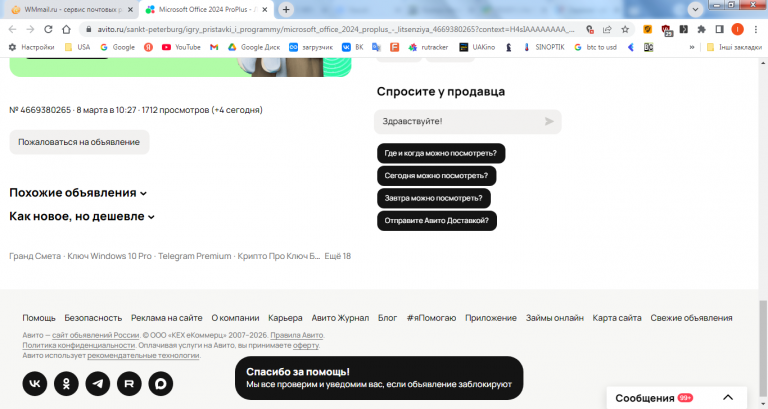Open the Настройки bookmark
768x409 pixels.
[x=32, y=47]
